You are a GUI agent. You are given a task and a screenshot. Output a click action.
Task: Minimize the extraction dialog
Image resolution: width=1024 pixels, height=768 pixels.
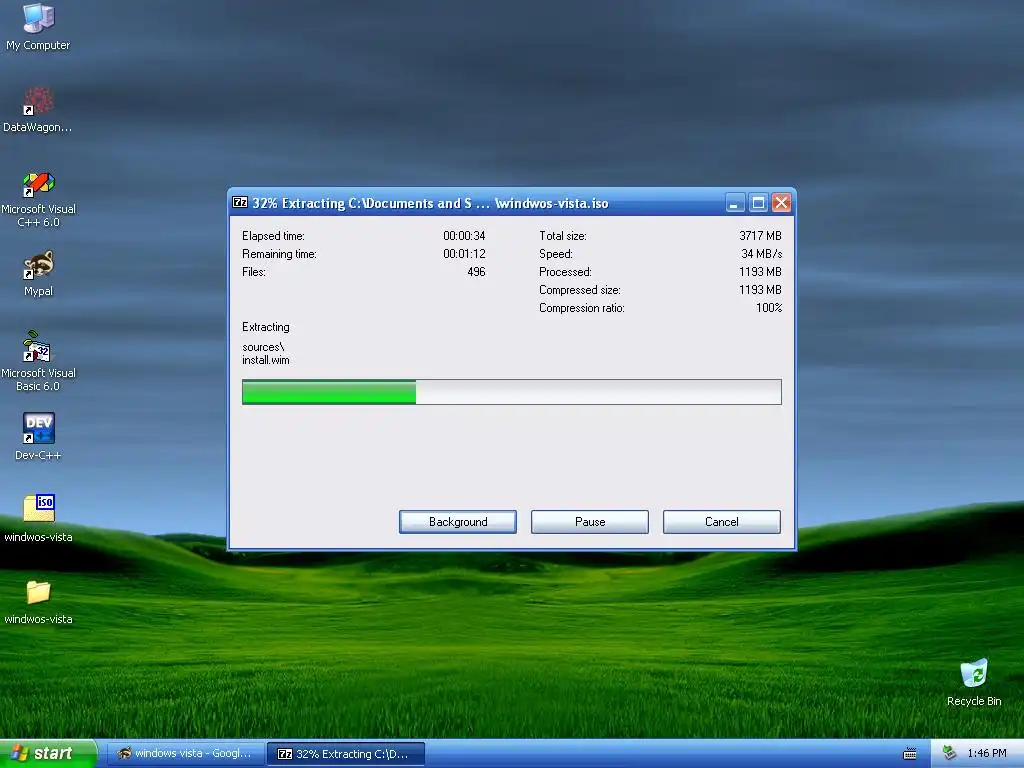tap(735, 203)
